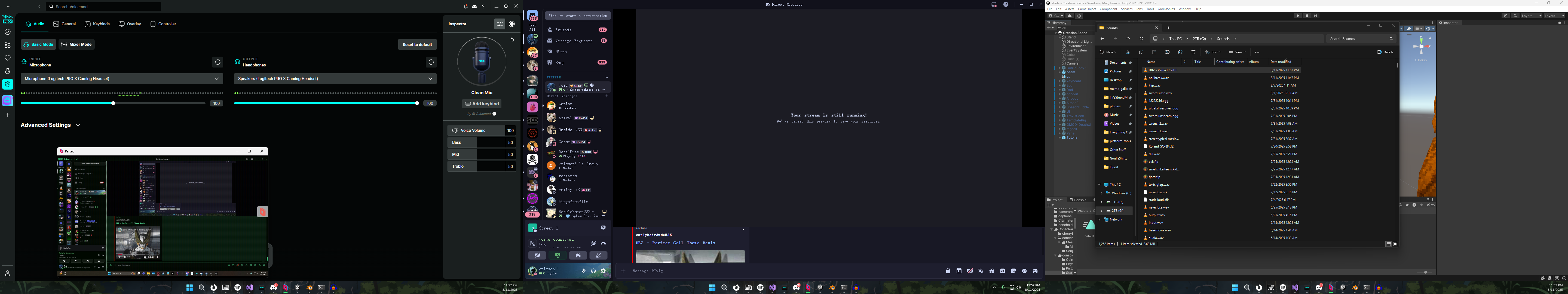The image size is (1568, 294).
Task: Reset the Clean Mic voice with arrow icon
Action: pos(512,39)
